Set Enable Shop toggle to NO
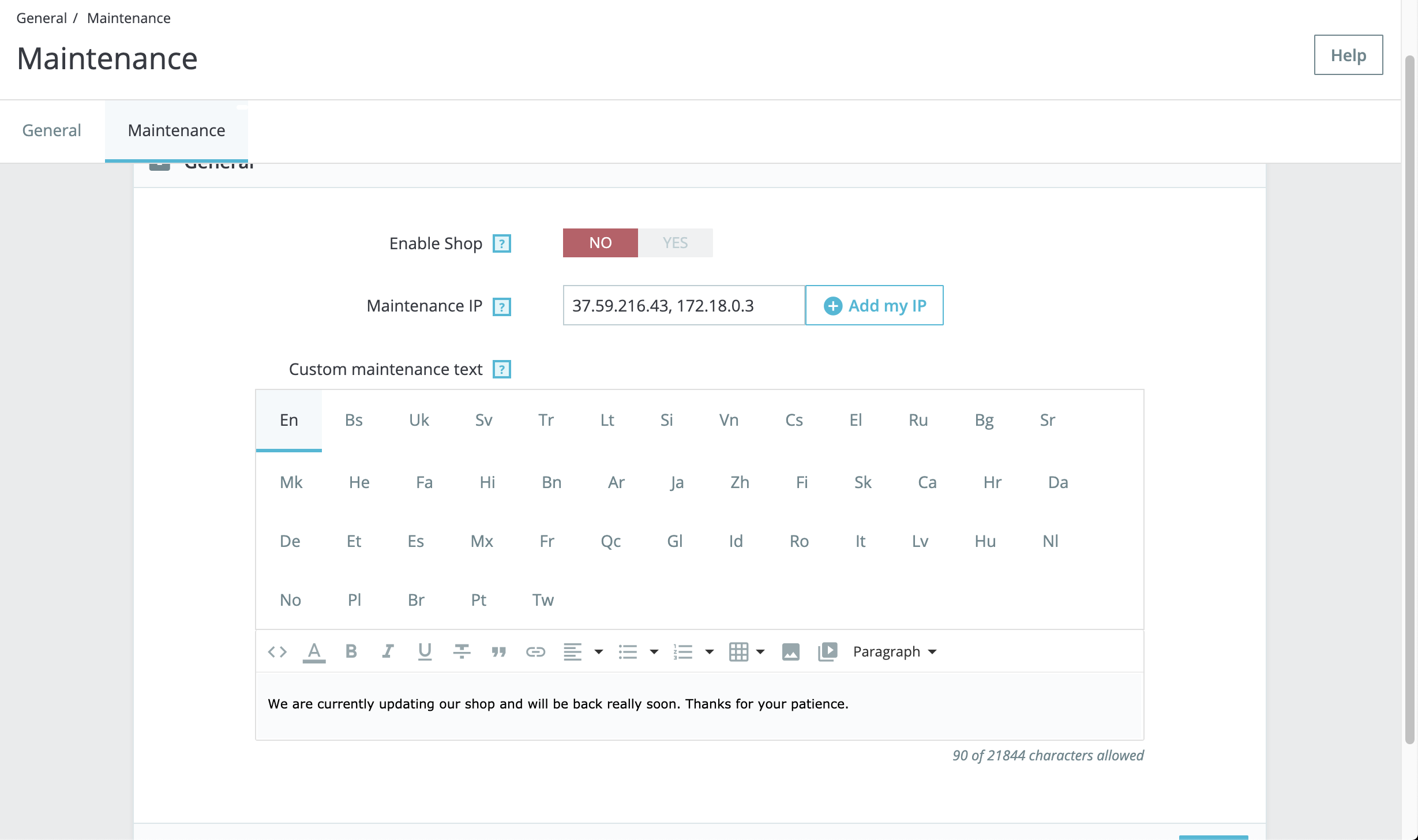This screenshot has height=840, width=1418. click(600, 243)
